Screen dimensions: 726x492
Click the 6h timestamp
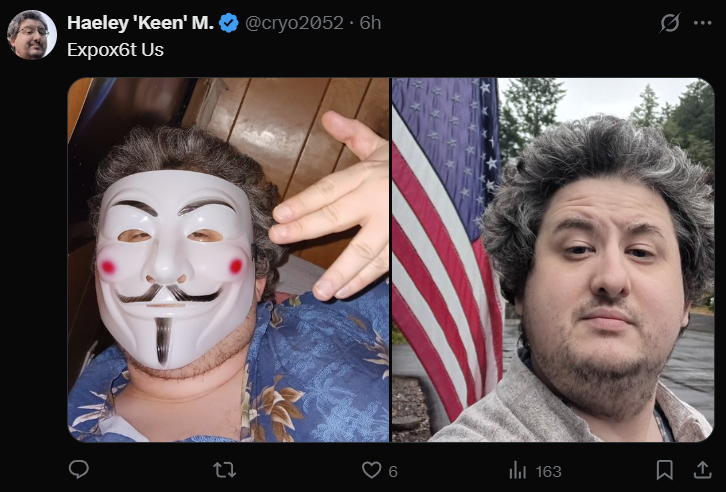pyautogui.click(x=370, y=23)
